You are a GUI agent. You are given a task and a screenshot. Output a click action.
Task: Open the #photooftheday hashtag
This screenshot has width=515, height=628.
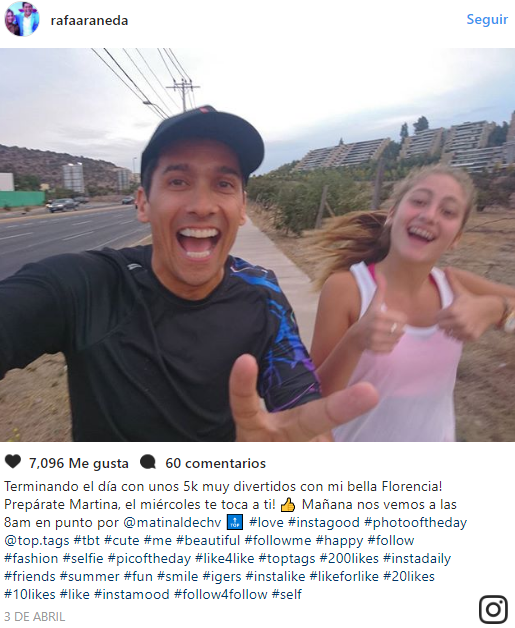415,523
